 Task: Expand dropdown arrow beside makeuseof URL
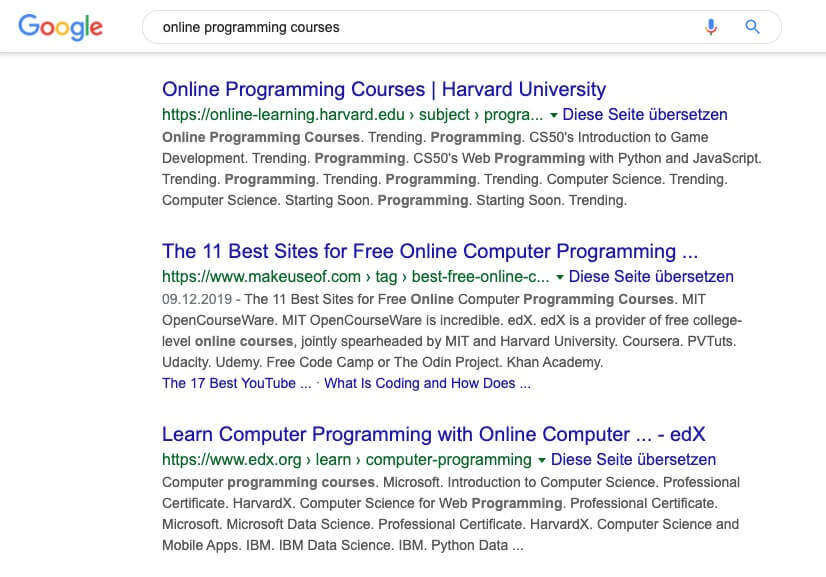coord(559,277)
